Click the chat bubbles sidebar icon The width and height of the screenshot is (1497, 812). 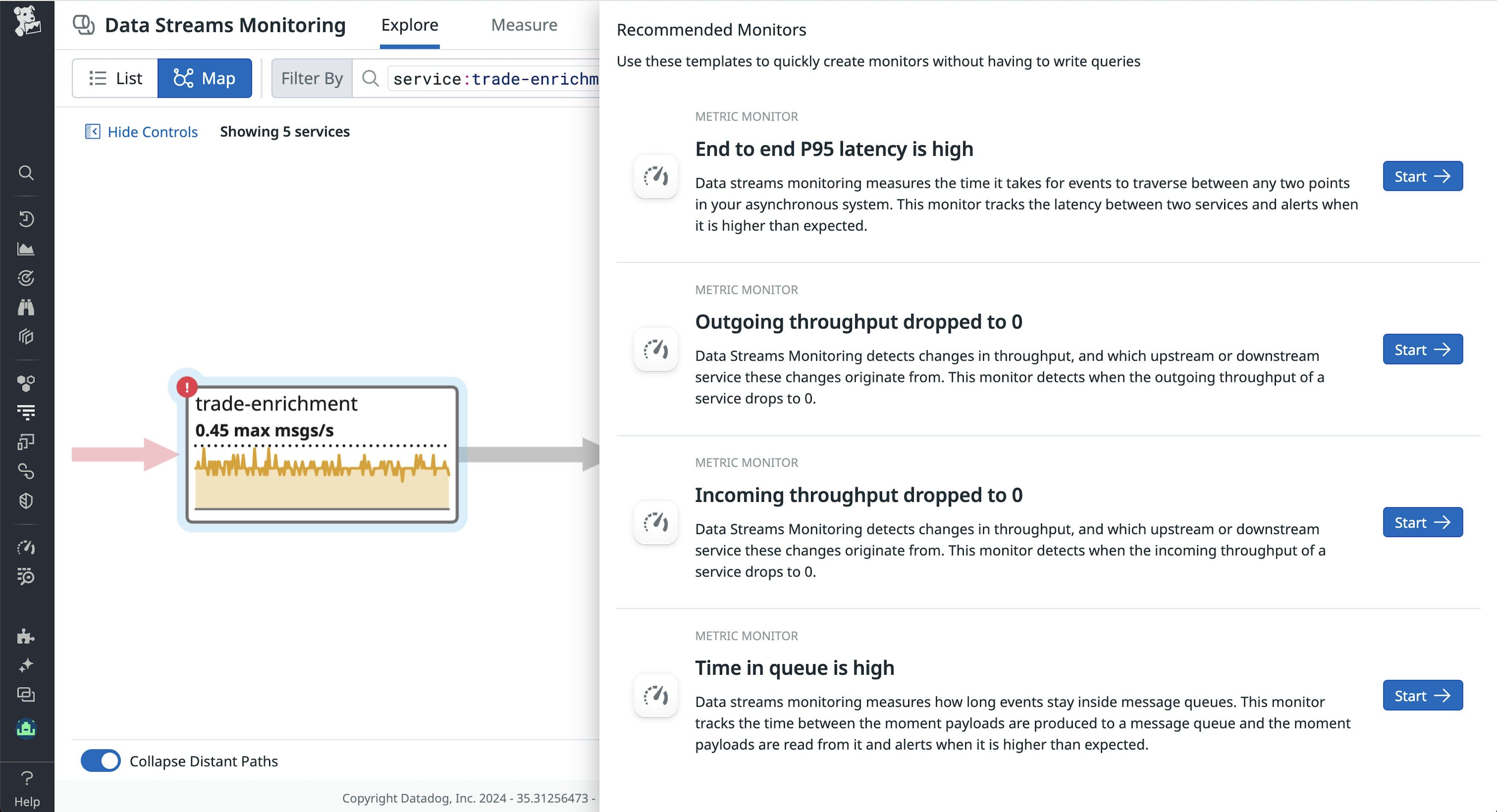click(26, 695)
